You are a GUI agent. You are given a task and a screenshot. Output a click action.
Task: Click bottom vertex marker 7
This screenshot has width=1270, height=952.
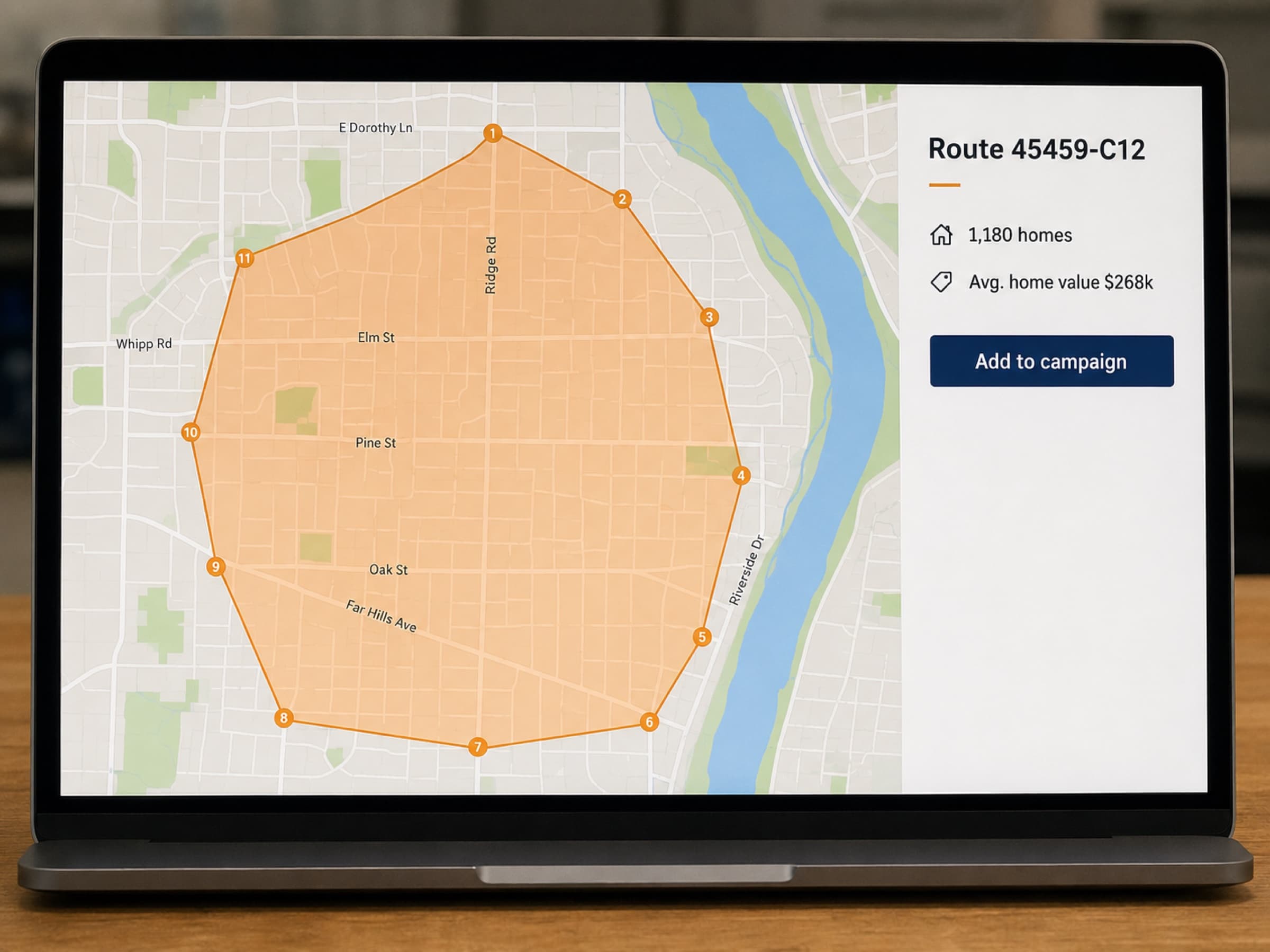(x=478, y=747)
